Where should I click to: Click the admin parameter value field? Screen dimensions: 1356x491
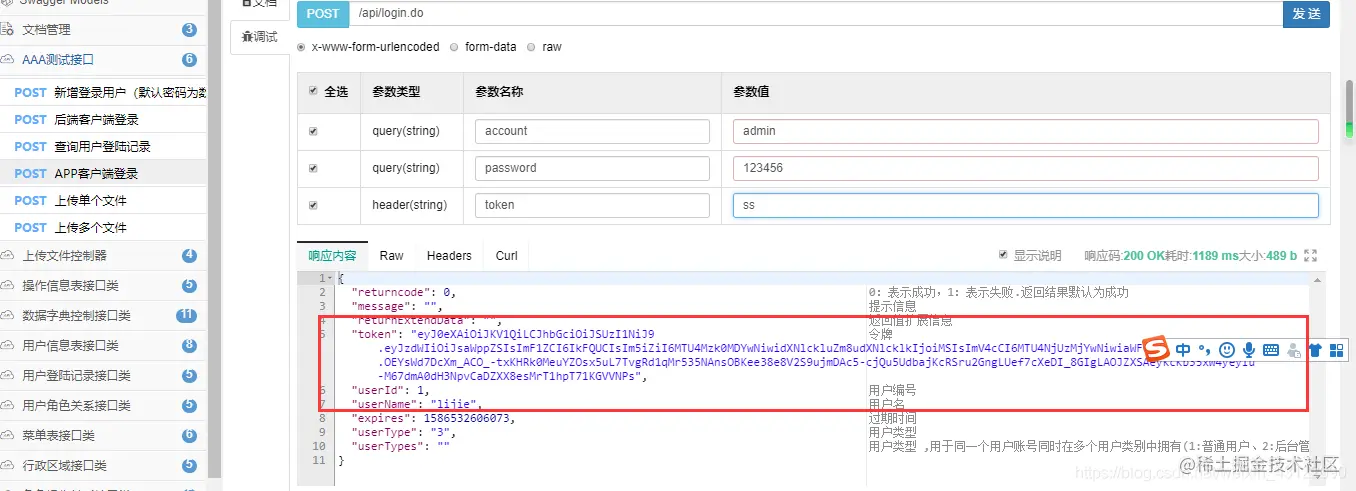(1025, 131)
